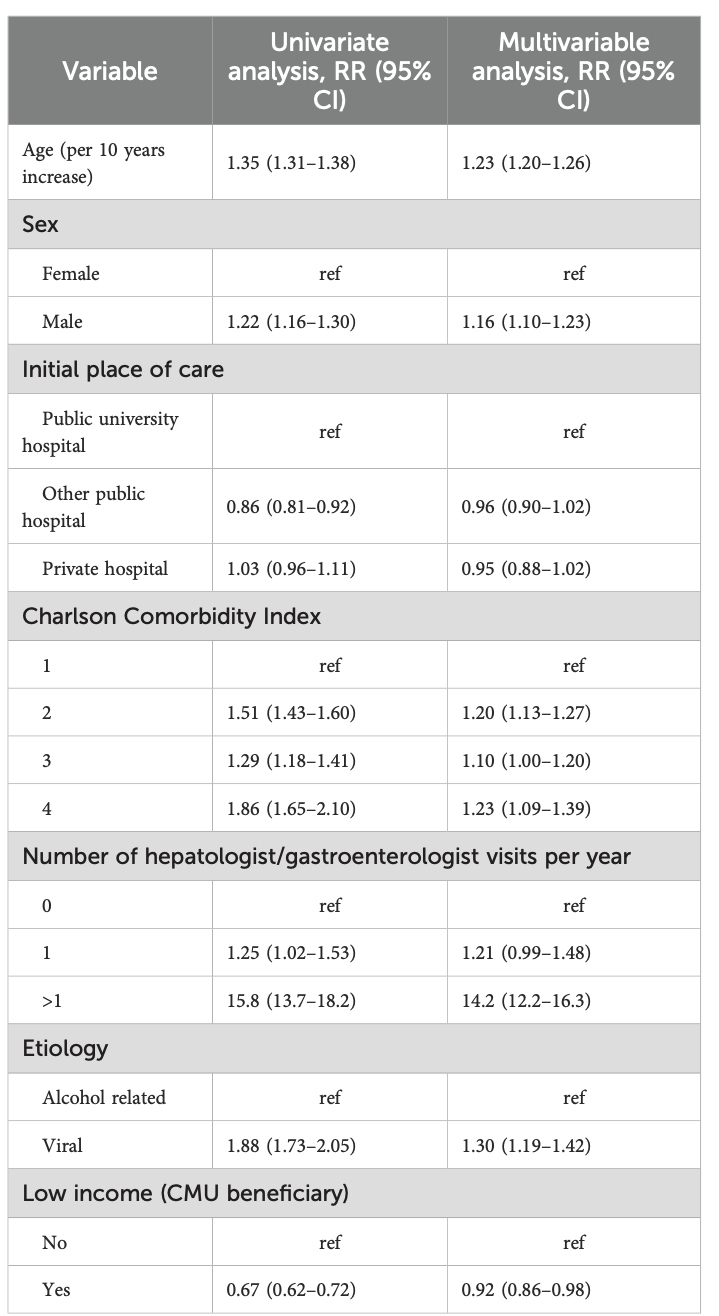Click the Variable column header

tap(110, 71)
